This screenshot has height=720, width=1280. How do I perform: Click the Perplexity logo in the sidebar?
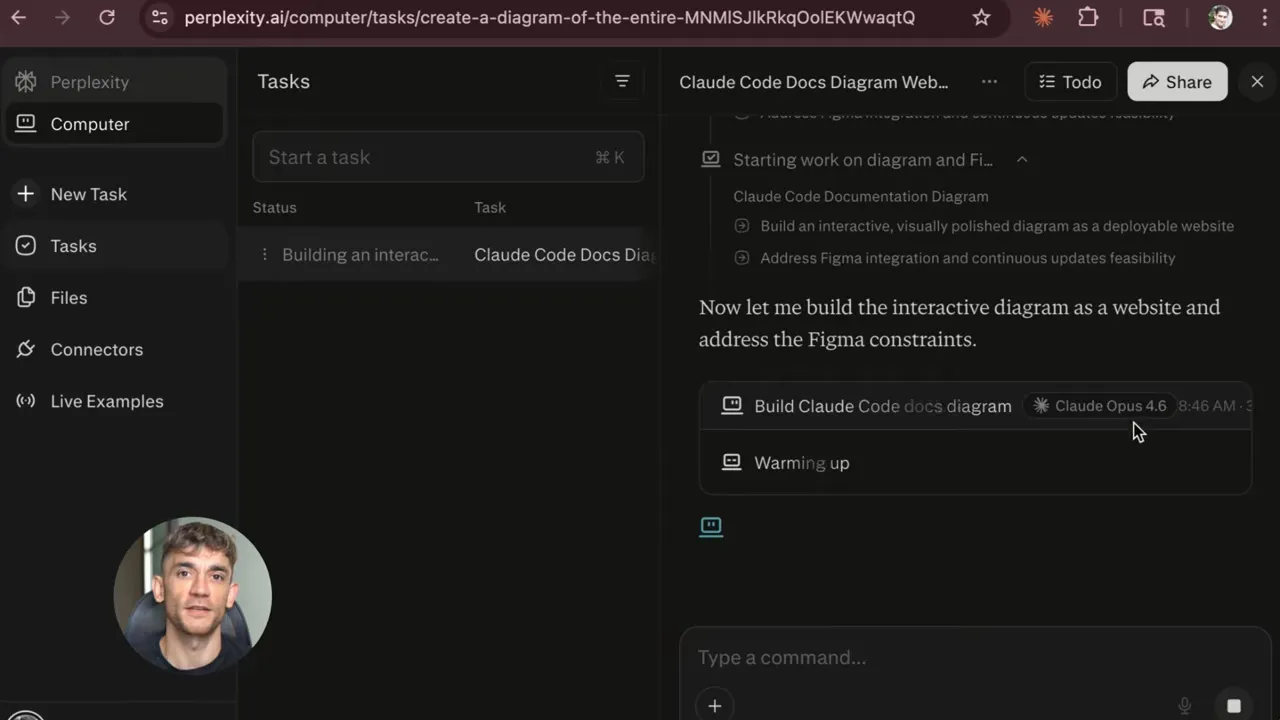26,82
